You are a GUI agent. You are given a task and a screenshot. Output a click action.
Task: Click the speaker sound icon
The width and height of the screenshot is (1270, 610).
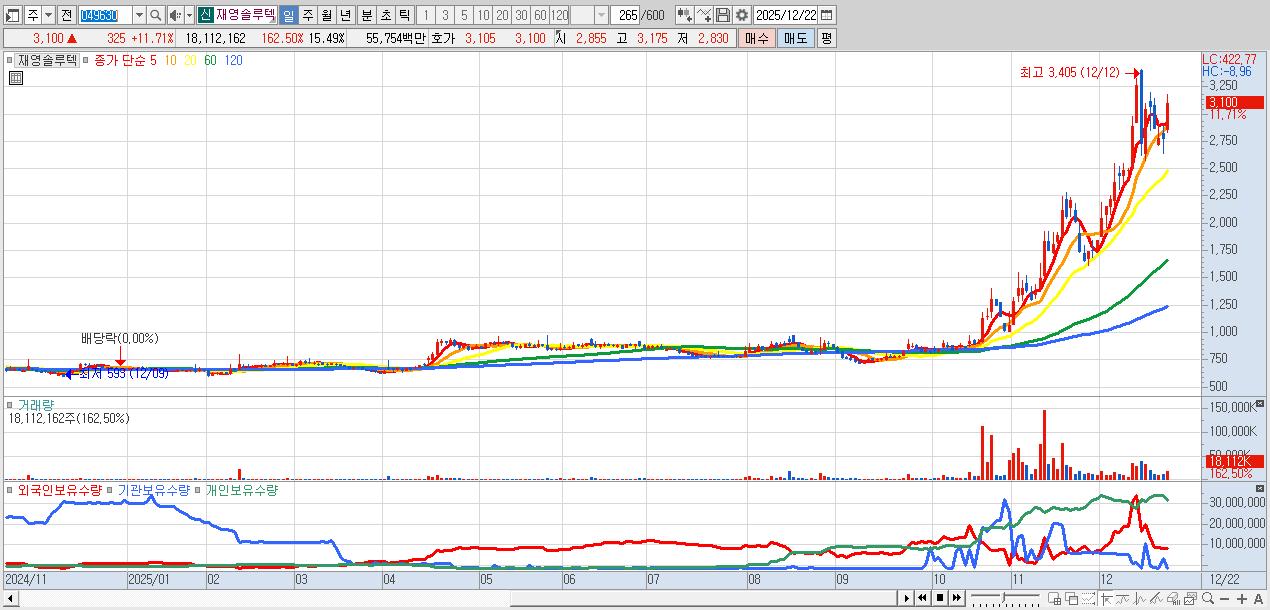click(x=176, y=15)
